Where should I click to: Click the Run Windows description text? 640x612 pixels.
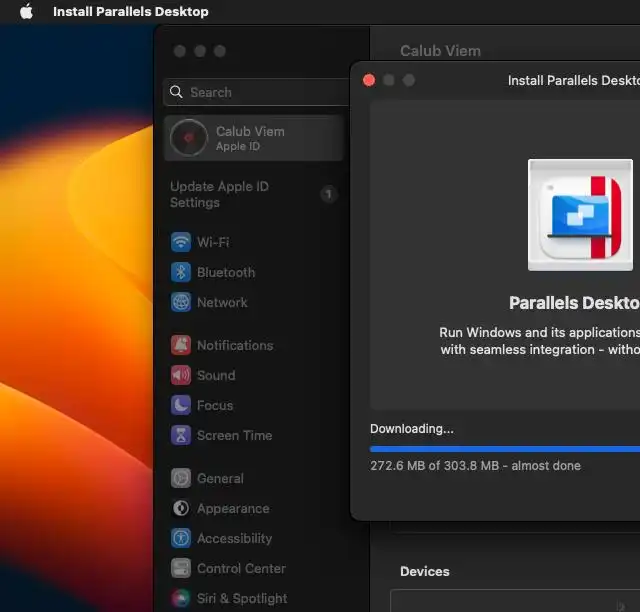coord(540,341)
